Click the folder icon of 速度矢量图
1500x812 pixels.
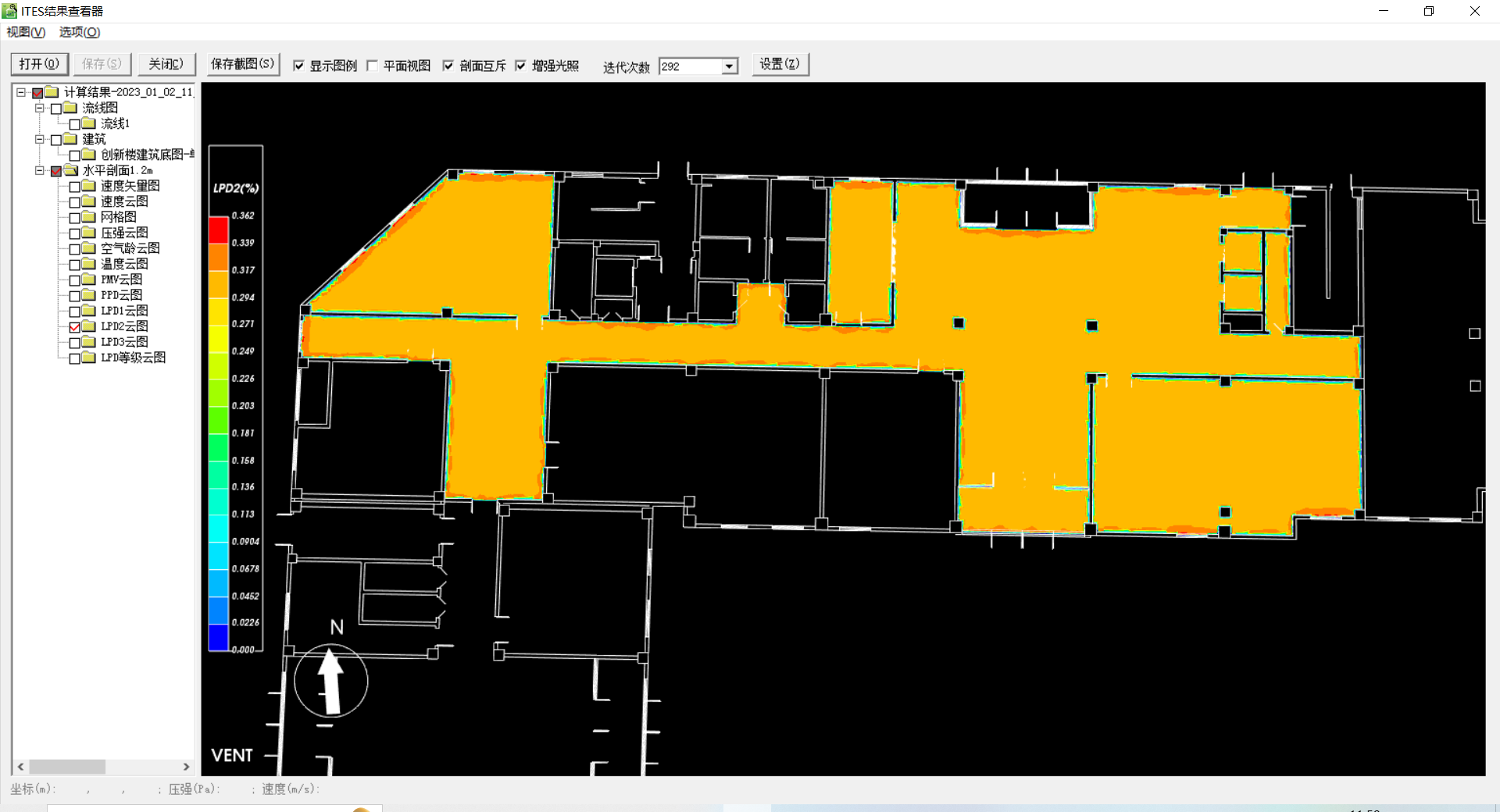pos(89,186)
